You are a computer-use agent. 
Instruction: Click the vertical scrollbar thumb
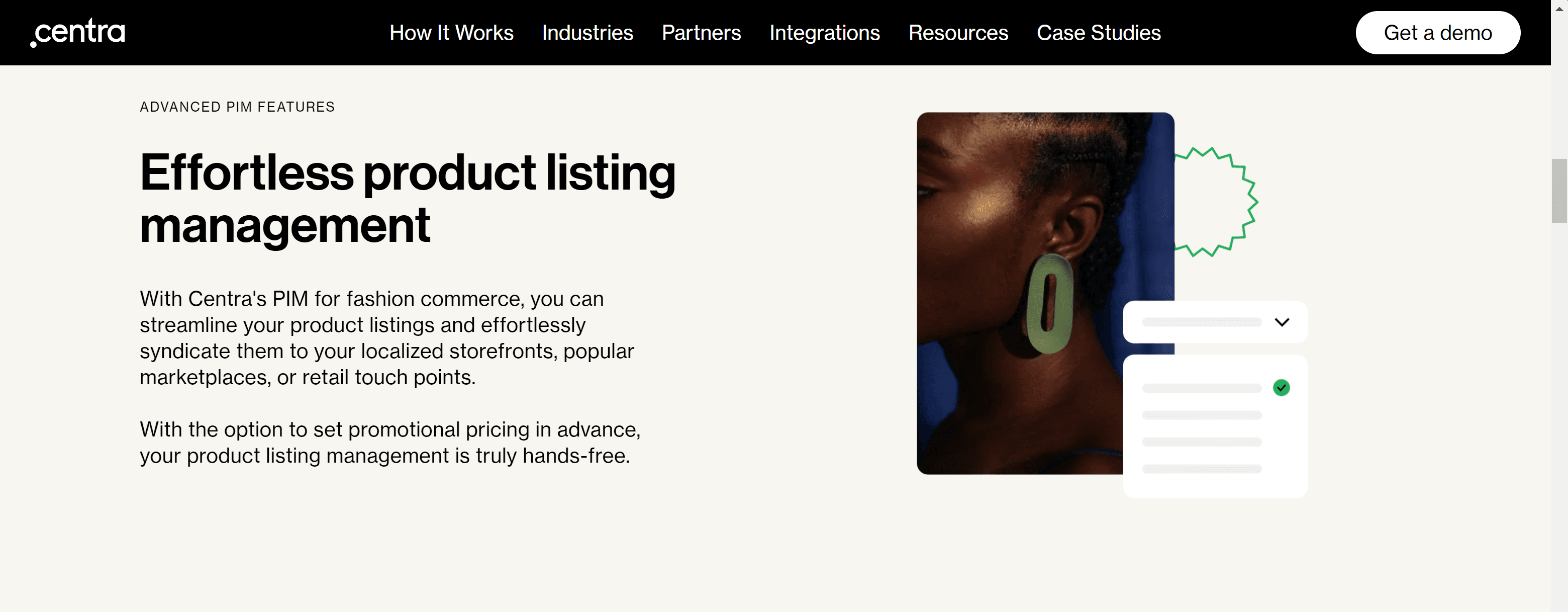(x=1559, y=191)
